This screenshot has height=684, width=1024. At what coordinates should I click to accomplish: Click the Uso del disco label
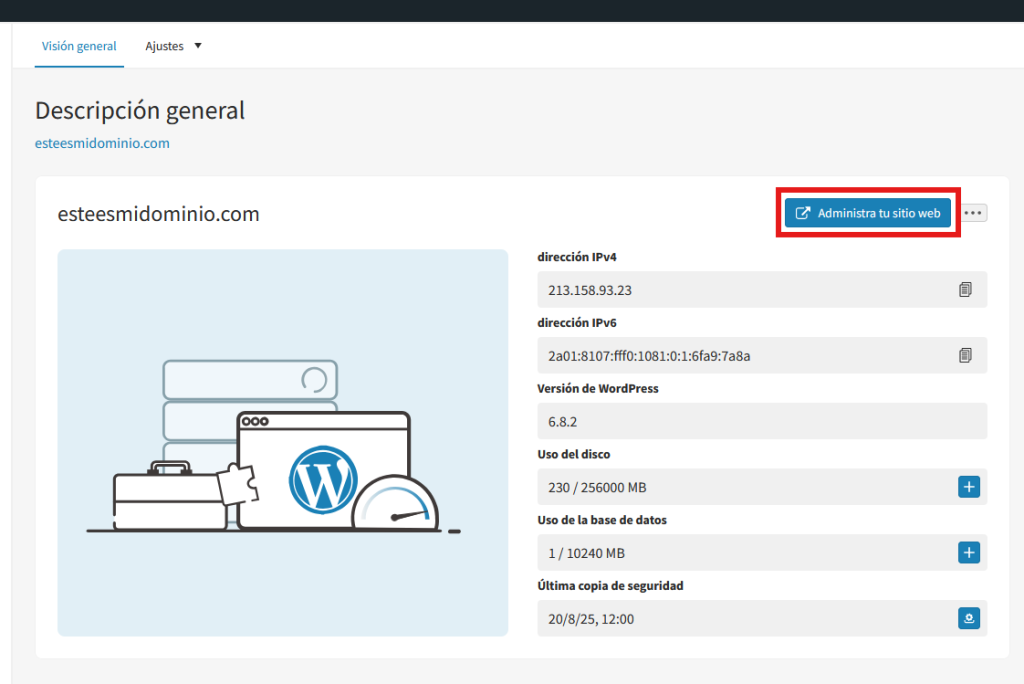(x=573, y=454)
